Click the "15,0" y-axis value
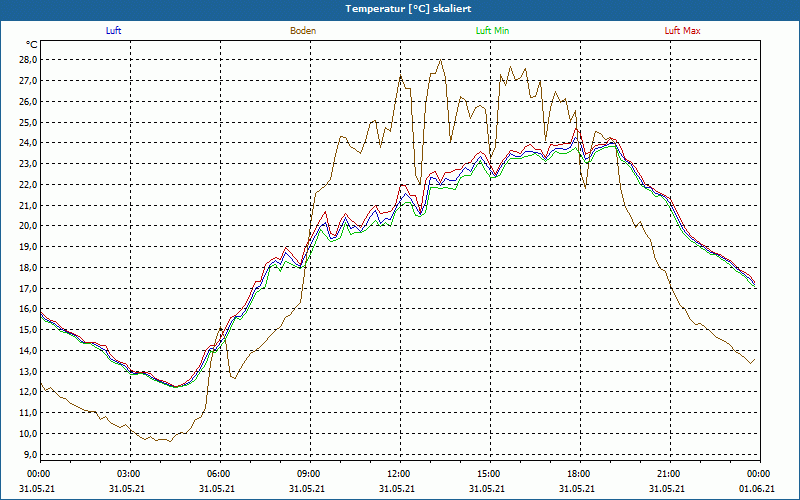 (x=29, y=330)
